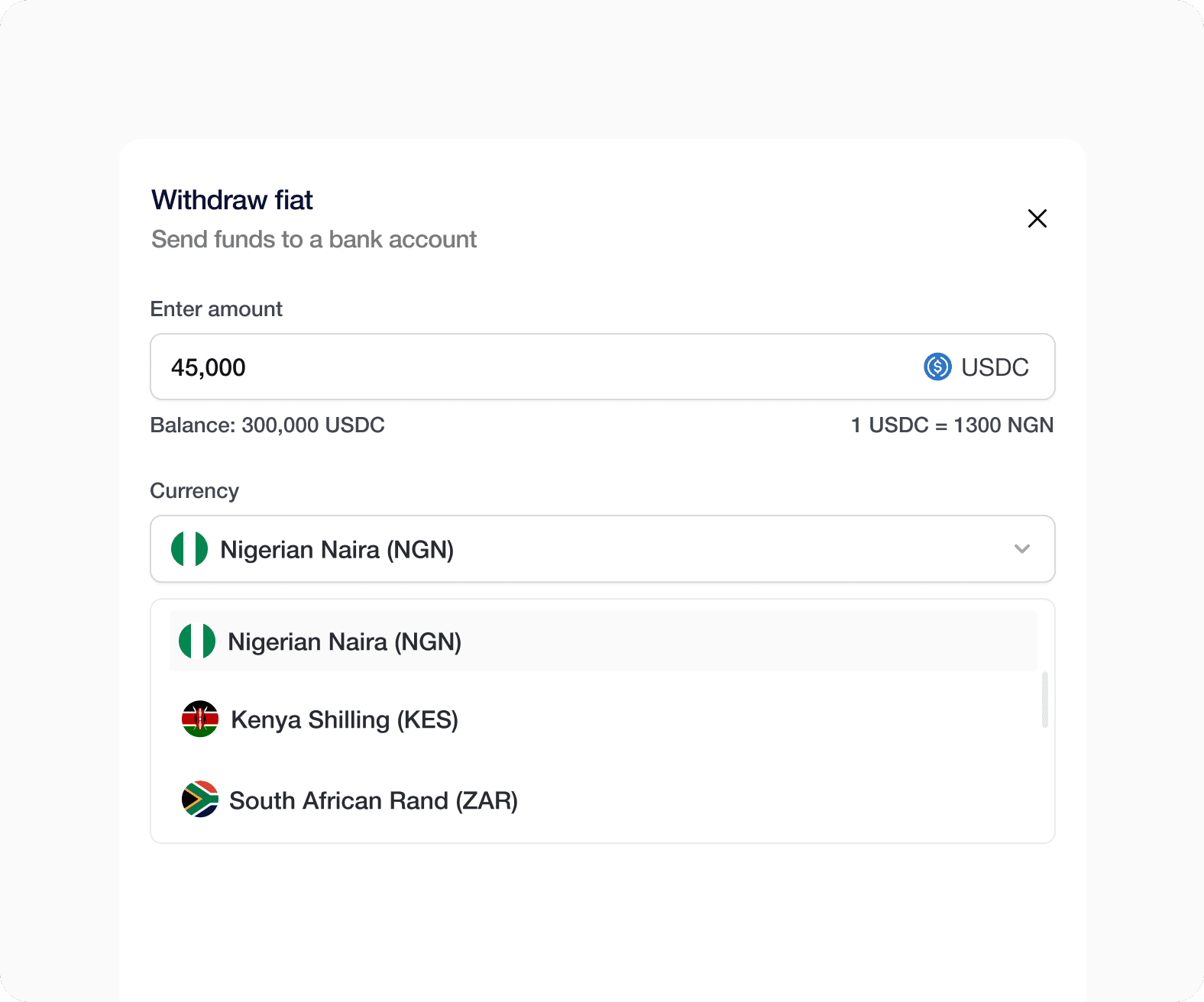The width and height of the screenshot is (1204, 1002).
Task: Click the Kenya flag icon
Action: tap(200, 719)
